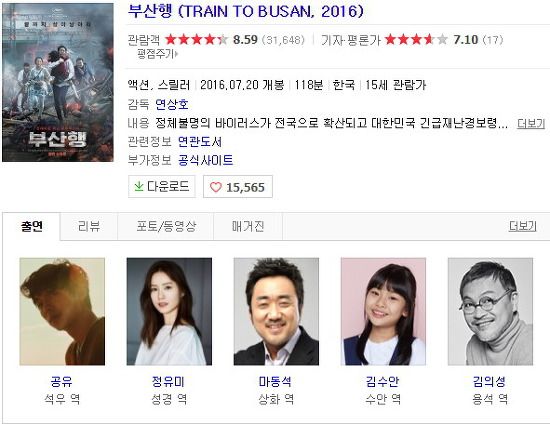This screenshot has width=550, height=425.
Task: Open 마동석 actor photo
Action: click(x=276, y=311)
